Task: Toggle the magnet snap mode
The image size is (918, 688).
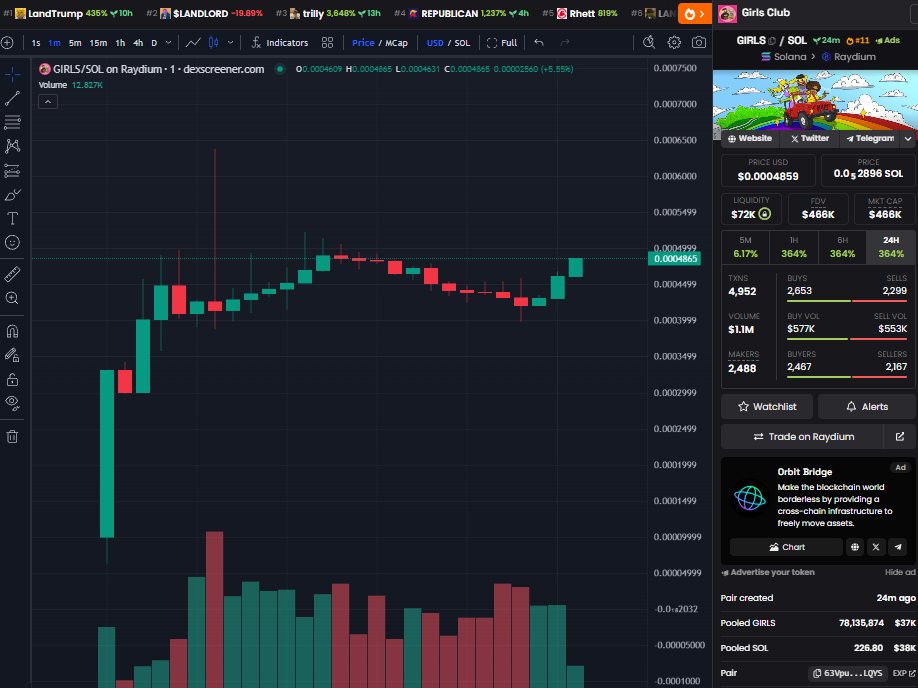Action: click(x=12, y=331)
